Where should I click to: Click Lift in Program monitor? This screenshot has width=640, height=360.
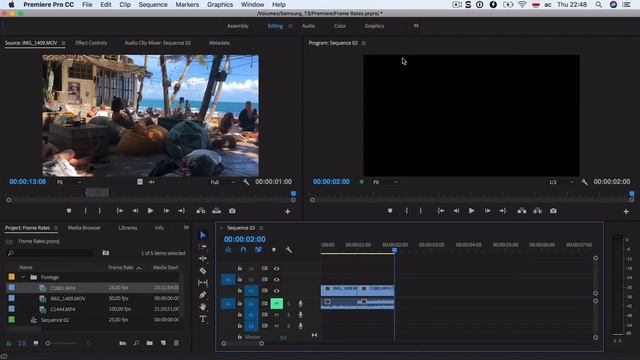click(522, 211)
